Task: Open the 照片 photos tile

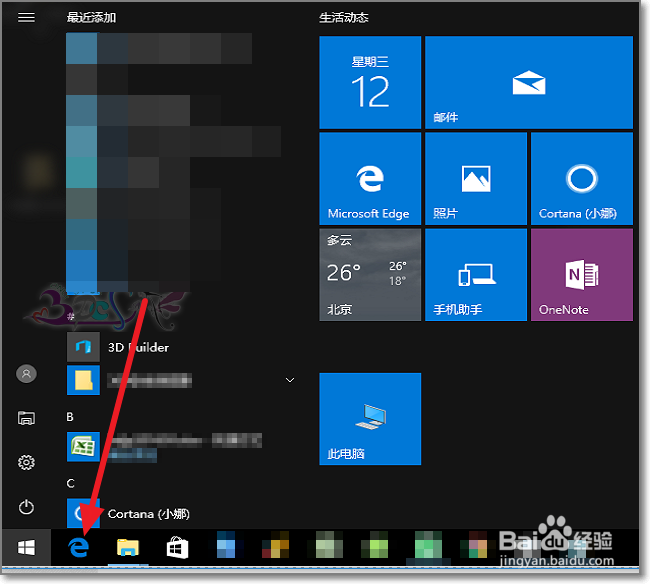Action: (x=475, y=178)
